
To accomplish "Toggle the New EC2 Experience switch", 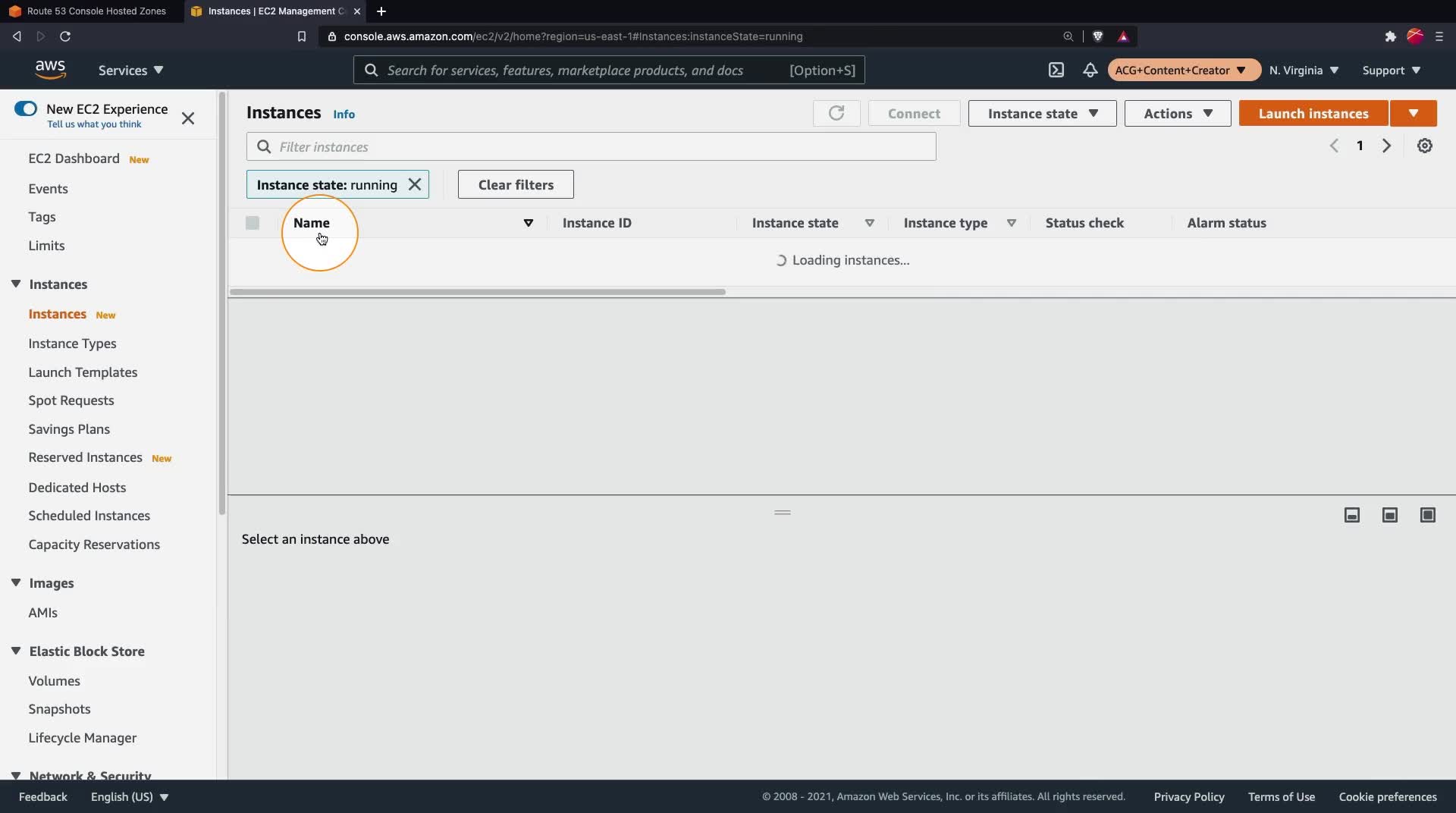I will click(x=26, y=108).
